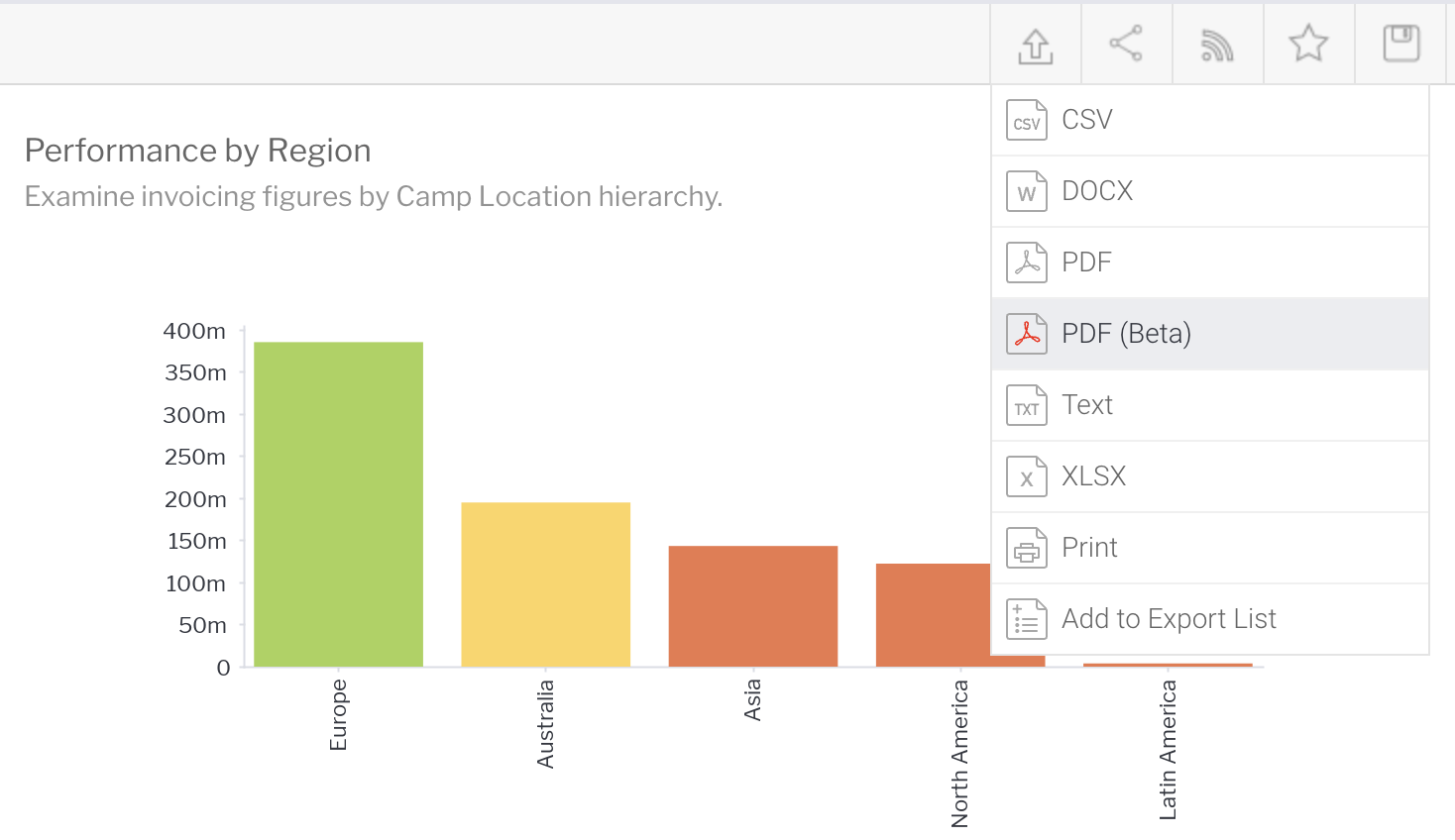Viewport: 1455px width, 840px height.
Task: Choose PDF from the export menu
Action: 1086,262
